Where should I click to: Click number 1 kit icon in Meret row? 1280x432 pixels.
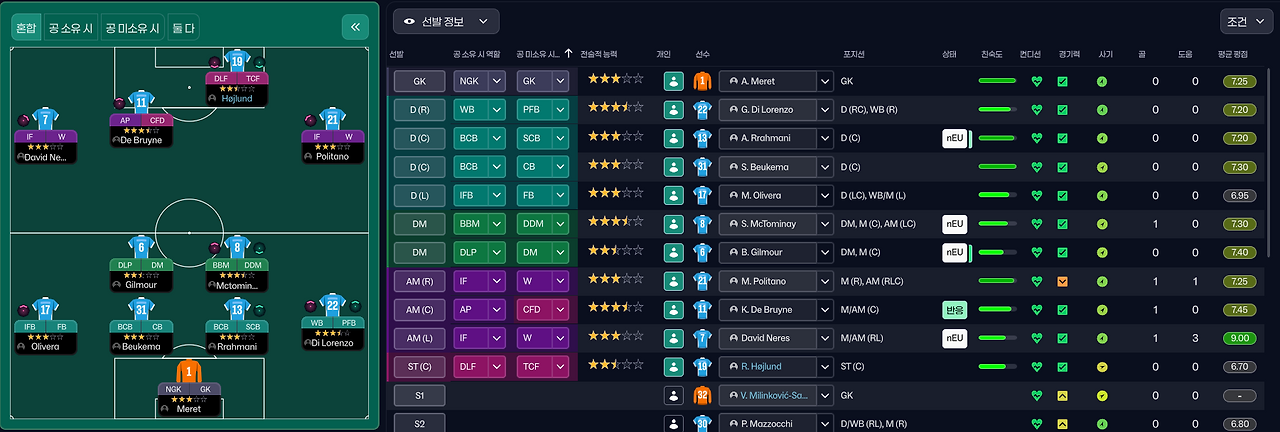701,81
